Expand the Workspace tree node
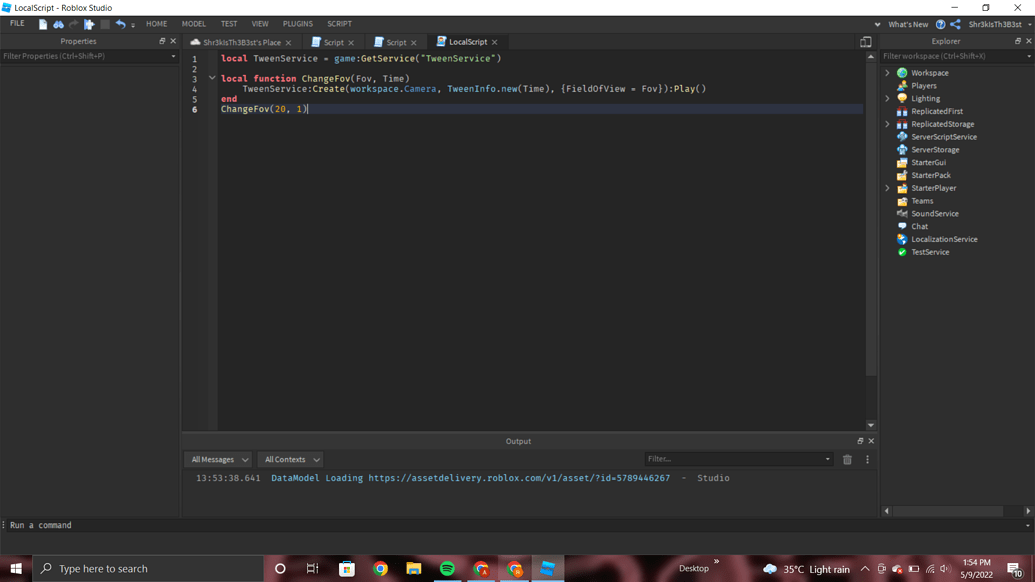Viewport: 1035px width, 582px height. click(887, 73)
